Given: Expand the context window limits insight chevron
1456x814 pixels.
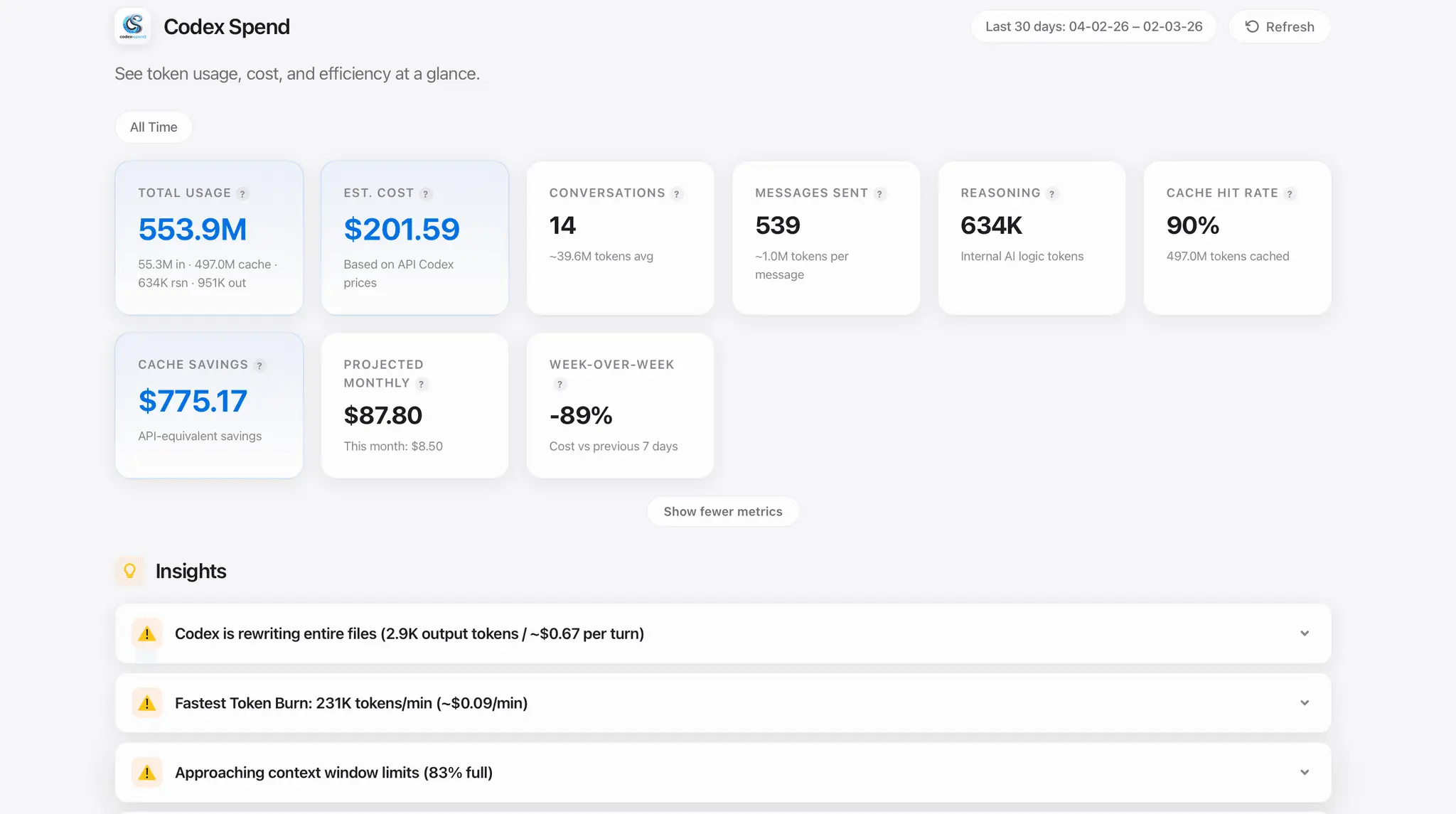Looking at the screenshot, I should [1305, 773].
